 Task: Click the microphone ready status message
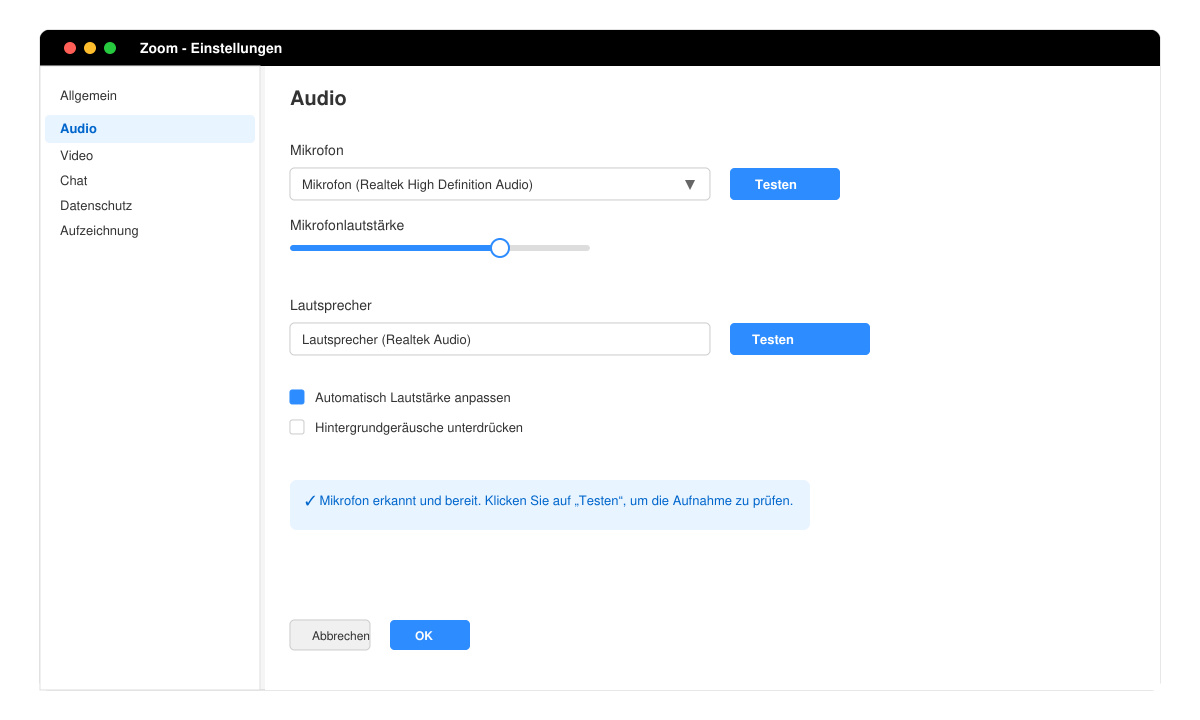point(550,505)
